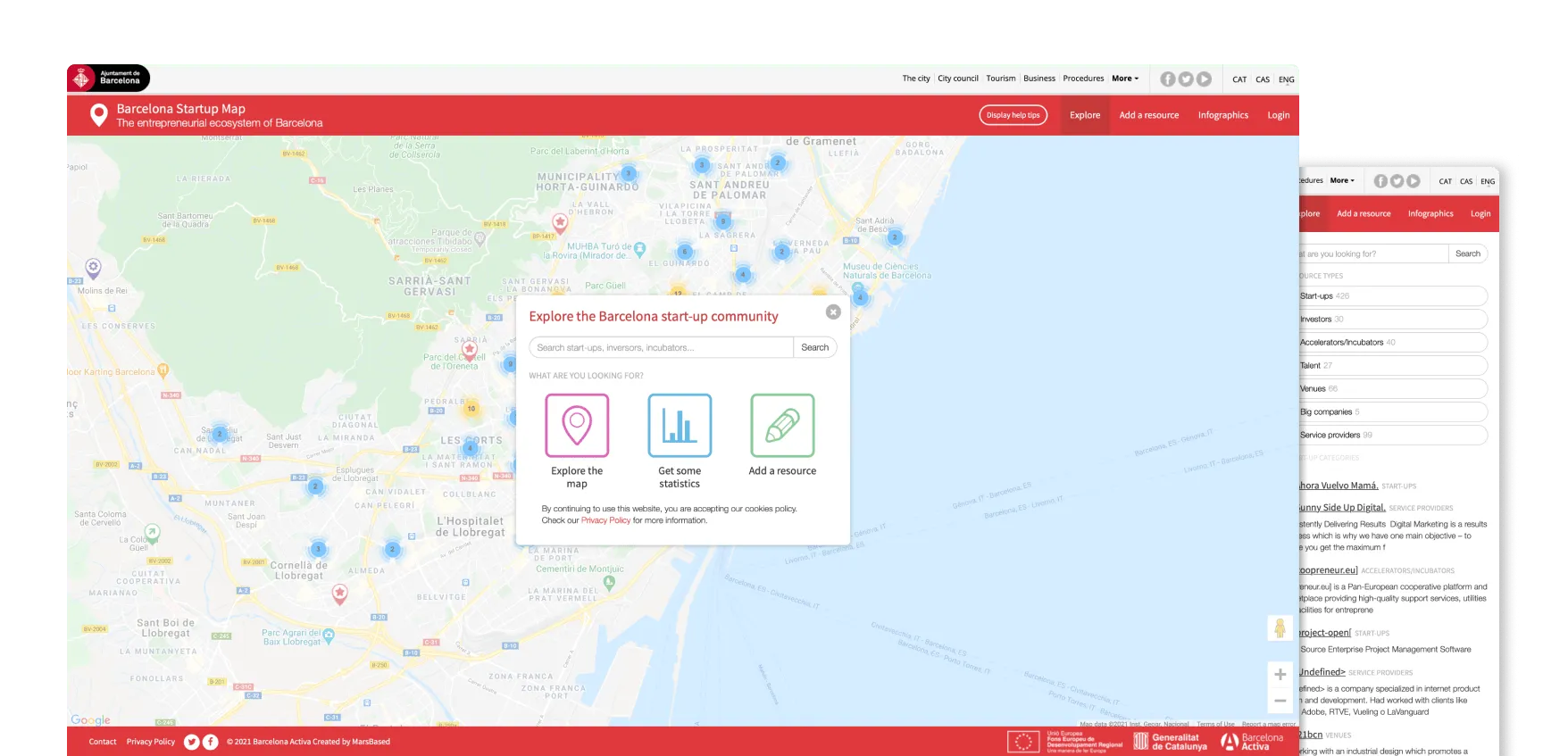Select the Explore the map pin icon
This screenshot has height=756, width=1568.
pos(577,426)
